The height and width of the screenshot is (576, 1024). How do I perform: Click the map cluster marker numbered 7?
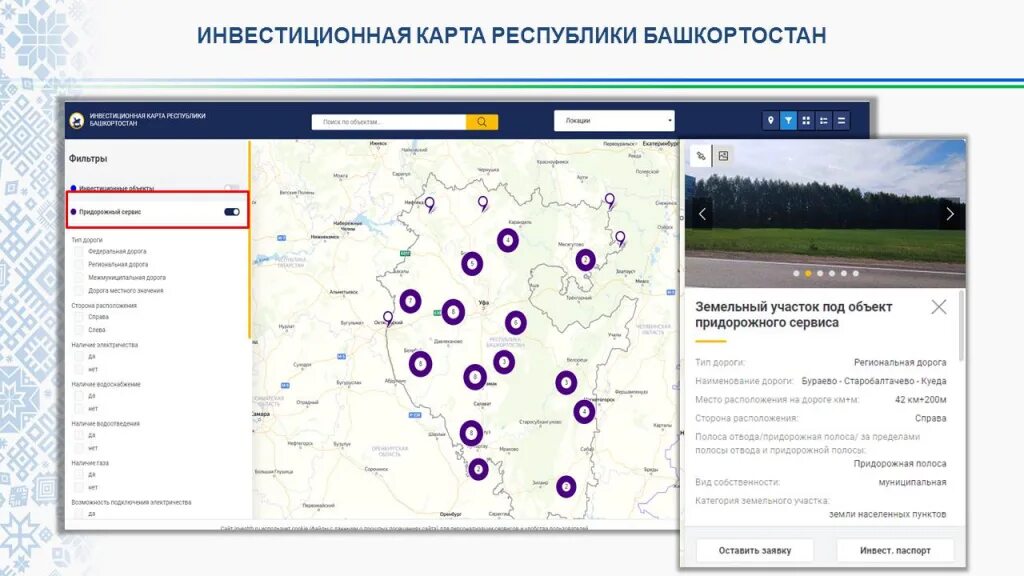tap(410, 301)
